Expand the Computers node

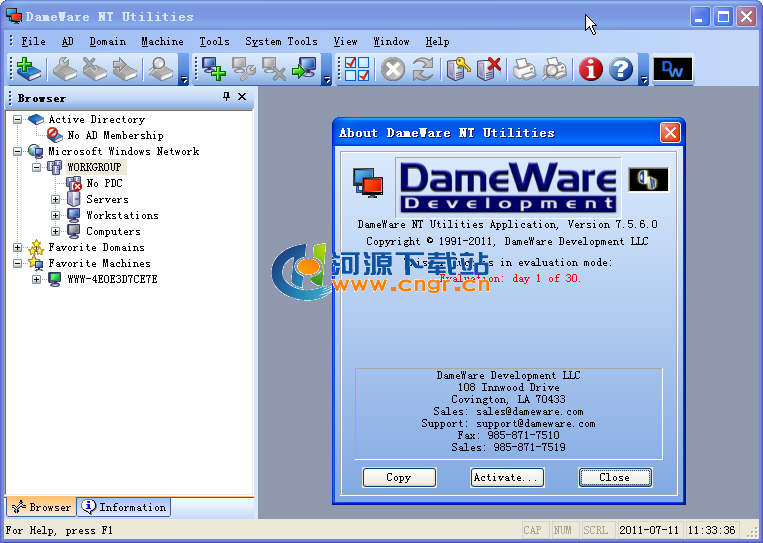coord(55,232)
